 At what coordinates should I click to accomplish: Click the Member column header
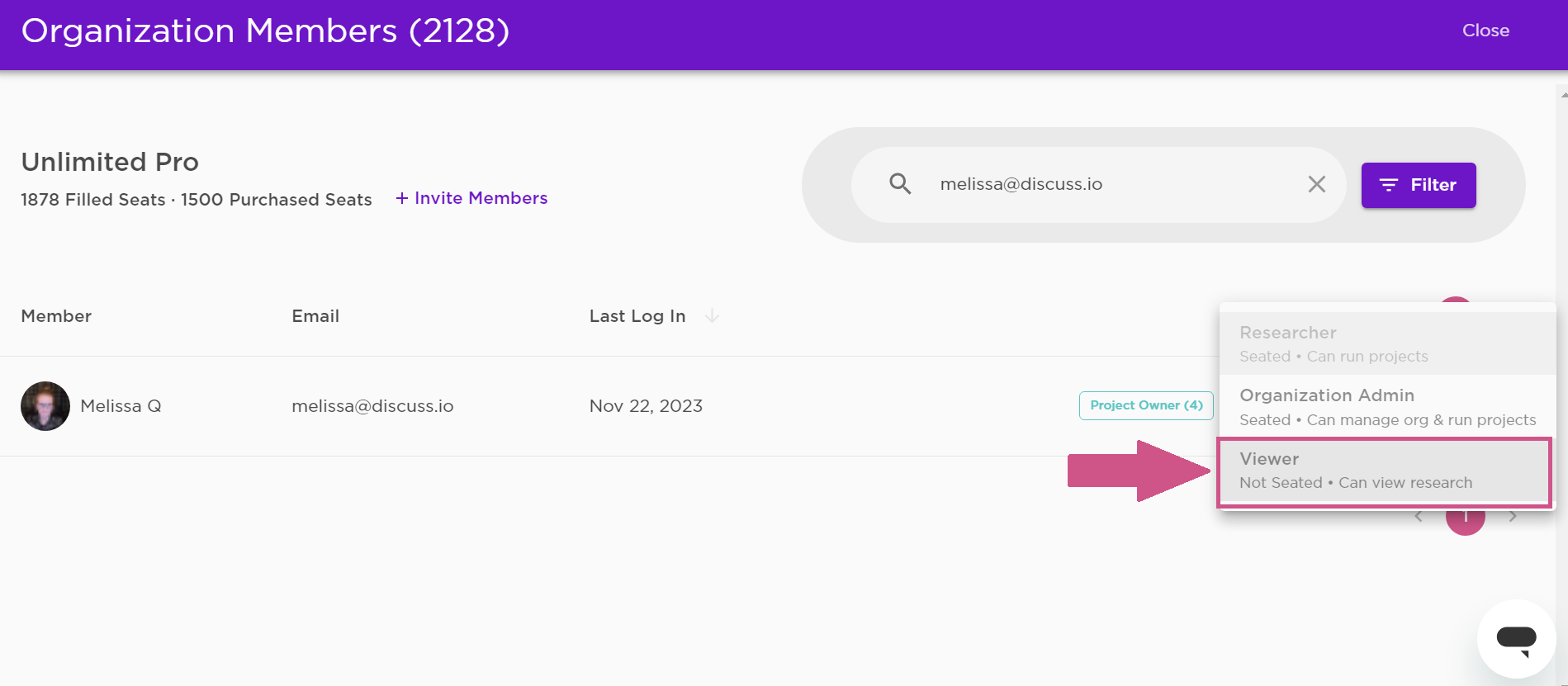click(x=56, y=316)
